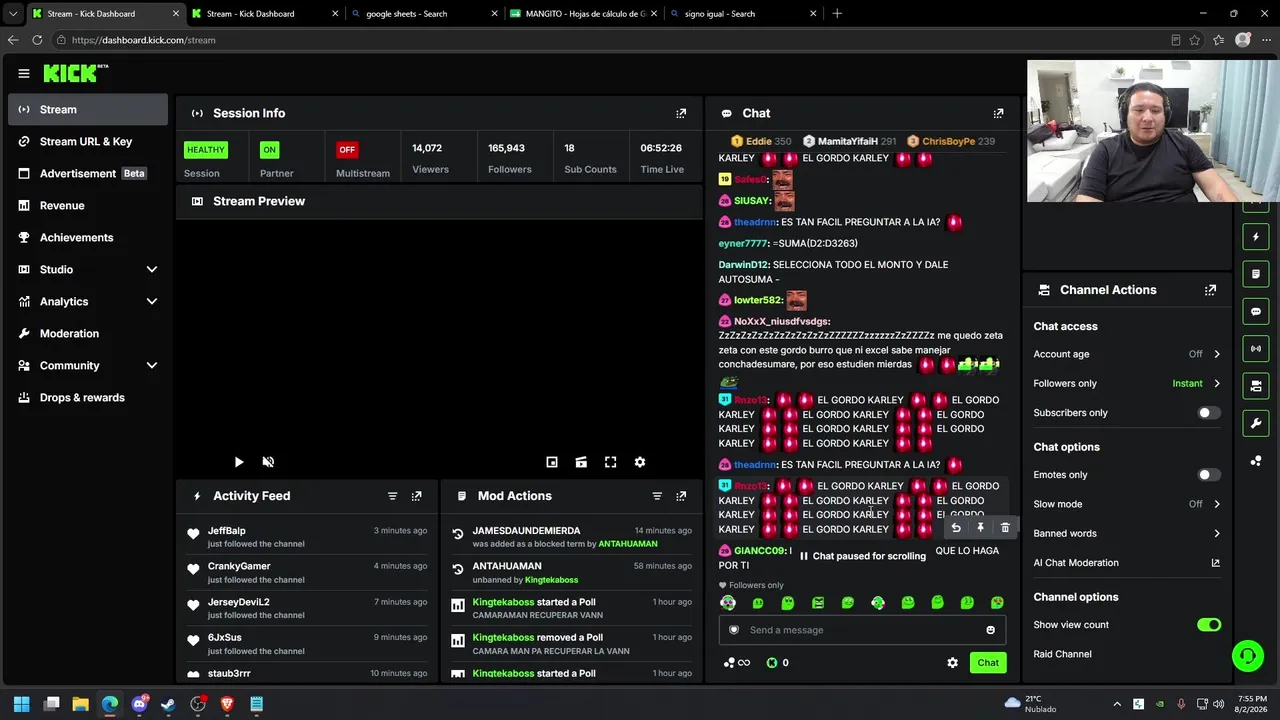Click the streamer webcam thumbnail
This screenshot has height=720, width=1280.
click(x=1153, y=131)
